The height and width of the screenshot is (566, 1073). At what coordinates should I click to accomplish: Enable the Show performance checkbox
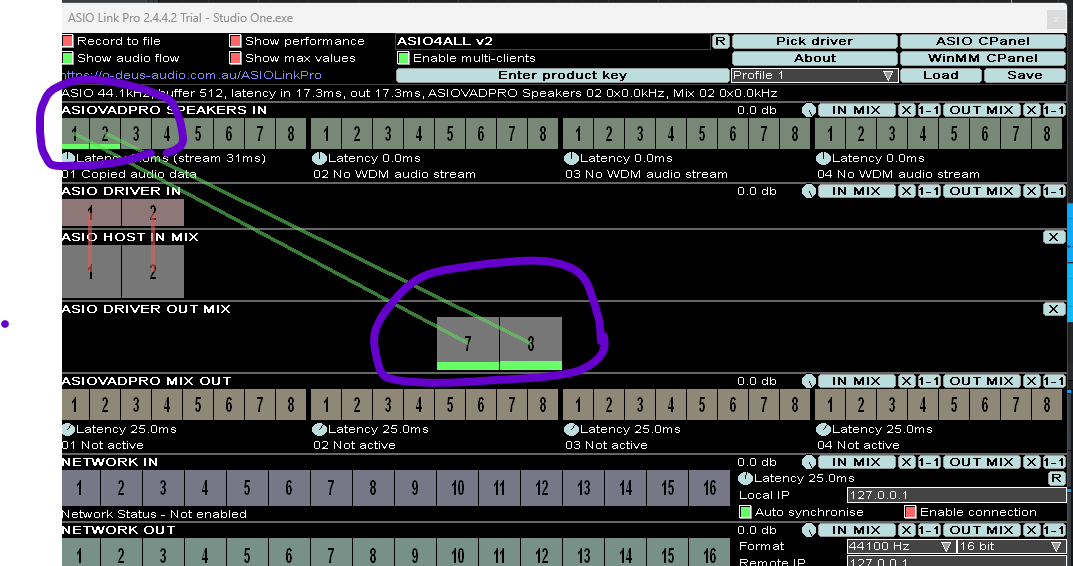coord(235,41)
